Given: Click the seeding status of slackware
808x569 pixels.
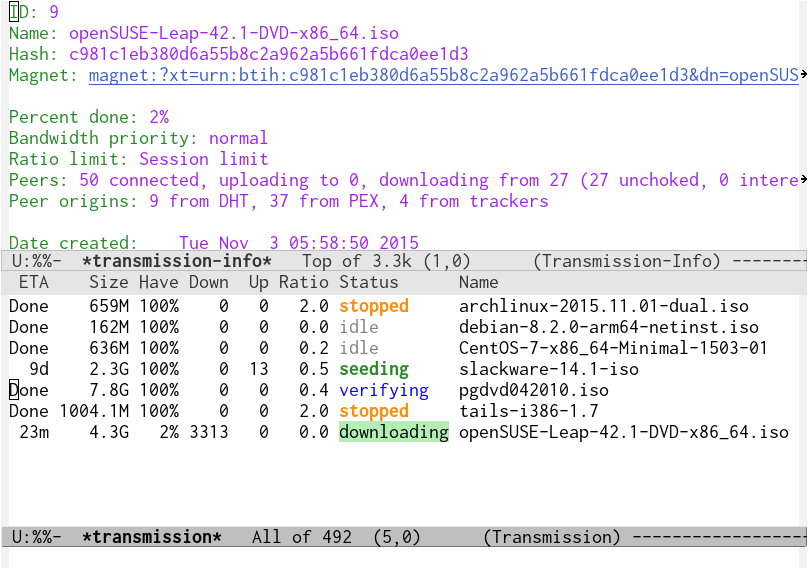Looking at the screenshot, I should point(374,370).
